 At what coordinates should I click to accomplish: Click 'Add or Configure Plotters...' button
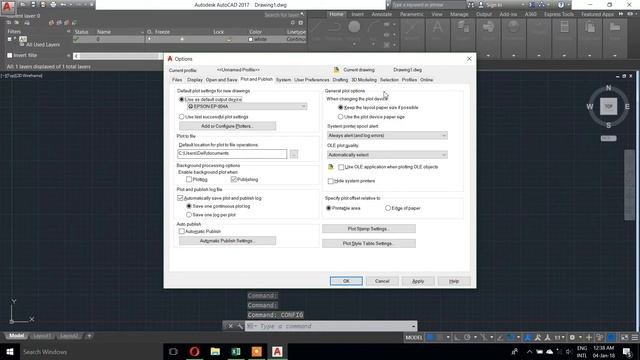tap(227, 126)
